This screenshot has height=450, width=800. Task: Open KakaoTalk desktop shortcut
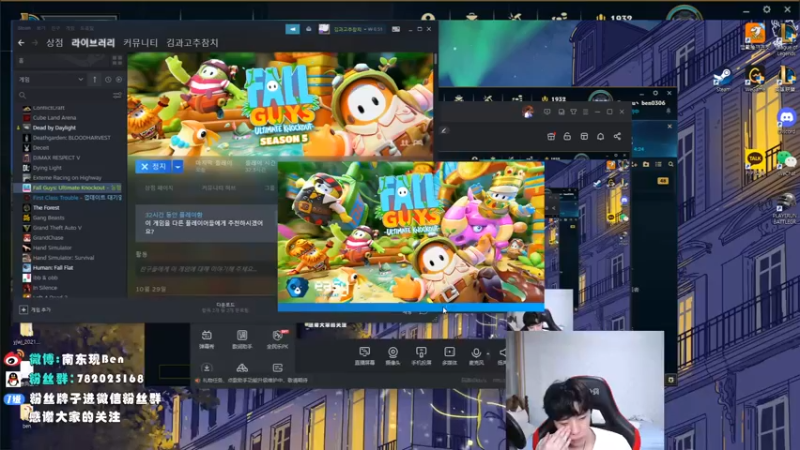(x=755, y=160)
